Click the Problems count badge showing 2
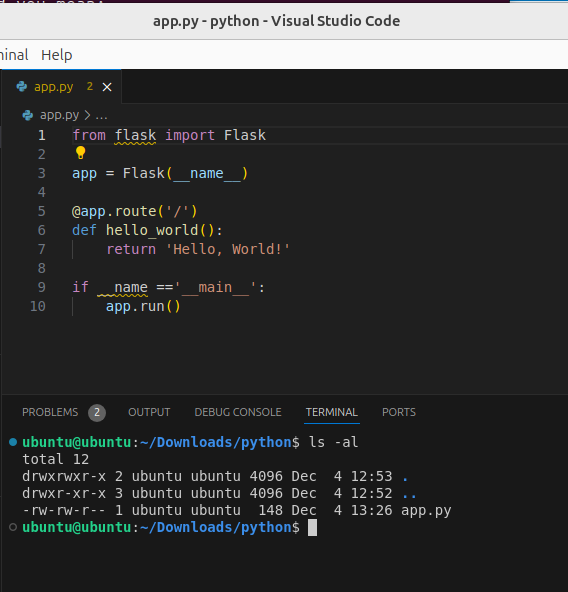The width and height of the screenshot is (568, 592). (x=97, y=412)
